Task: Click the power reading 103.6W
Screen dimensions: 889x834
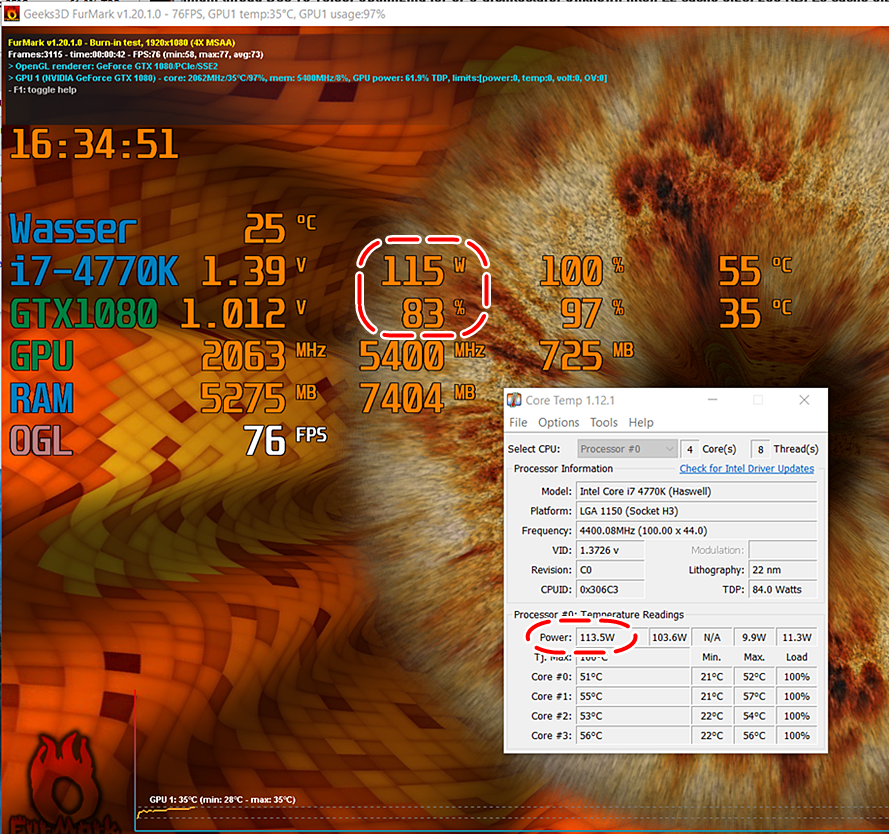Action: 669,637
